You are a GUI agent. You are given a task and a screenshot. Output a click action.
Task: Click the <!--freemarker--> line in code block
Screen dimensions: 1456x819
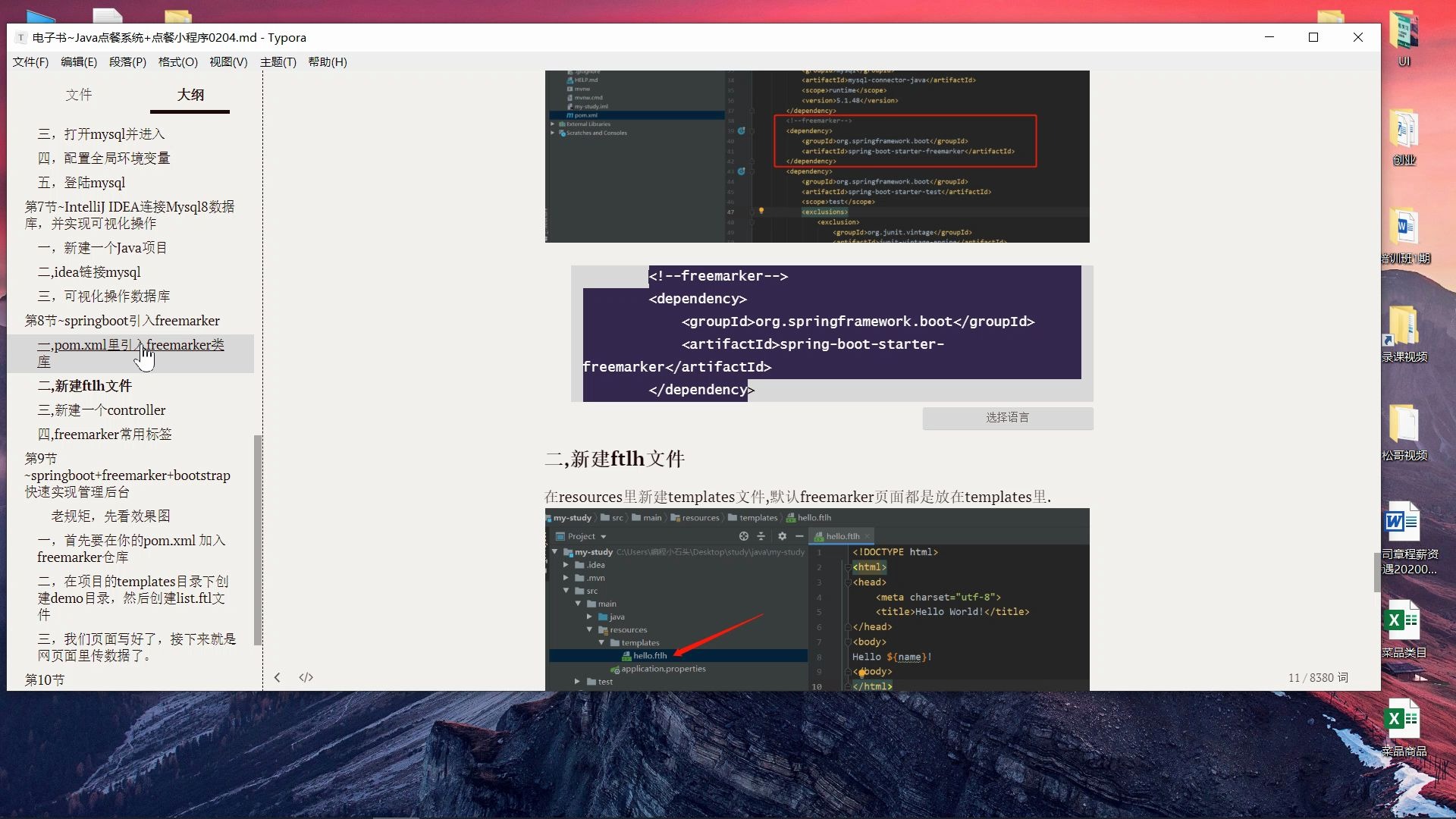718,276
